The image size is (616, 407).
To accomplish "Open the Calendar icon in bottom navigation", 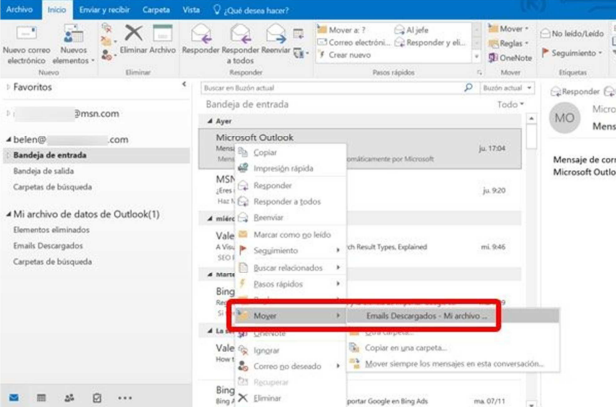I will (42, 397).
